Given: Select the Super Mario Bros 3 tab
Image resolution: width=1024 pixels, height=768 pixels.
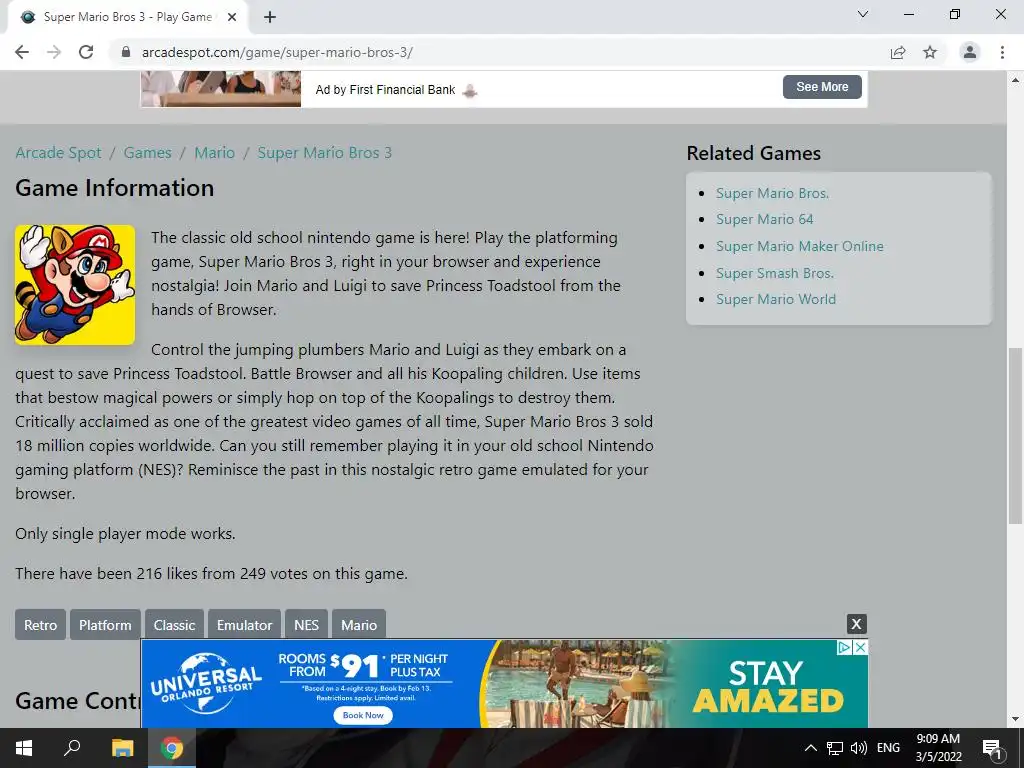Looking at the screenshot, I should pyautogui.click(x=128, y=18).
